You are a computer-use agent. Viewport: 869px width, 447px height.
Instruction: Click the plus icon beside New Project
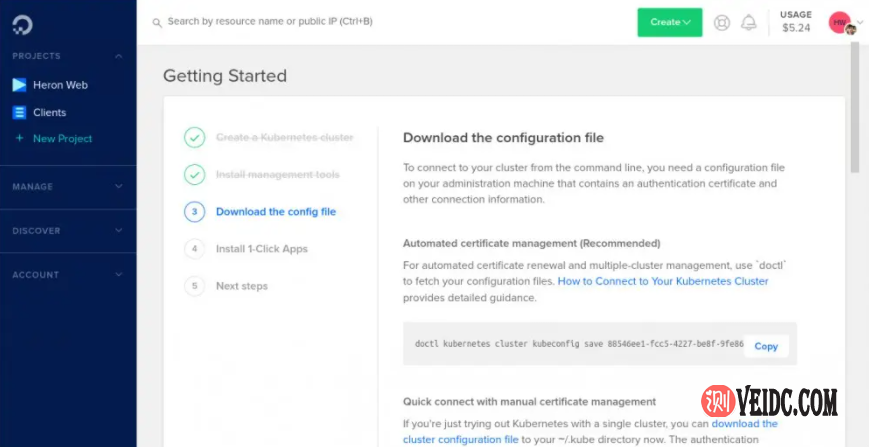[19, 138]
